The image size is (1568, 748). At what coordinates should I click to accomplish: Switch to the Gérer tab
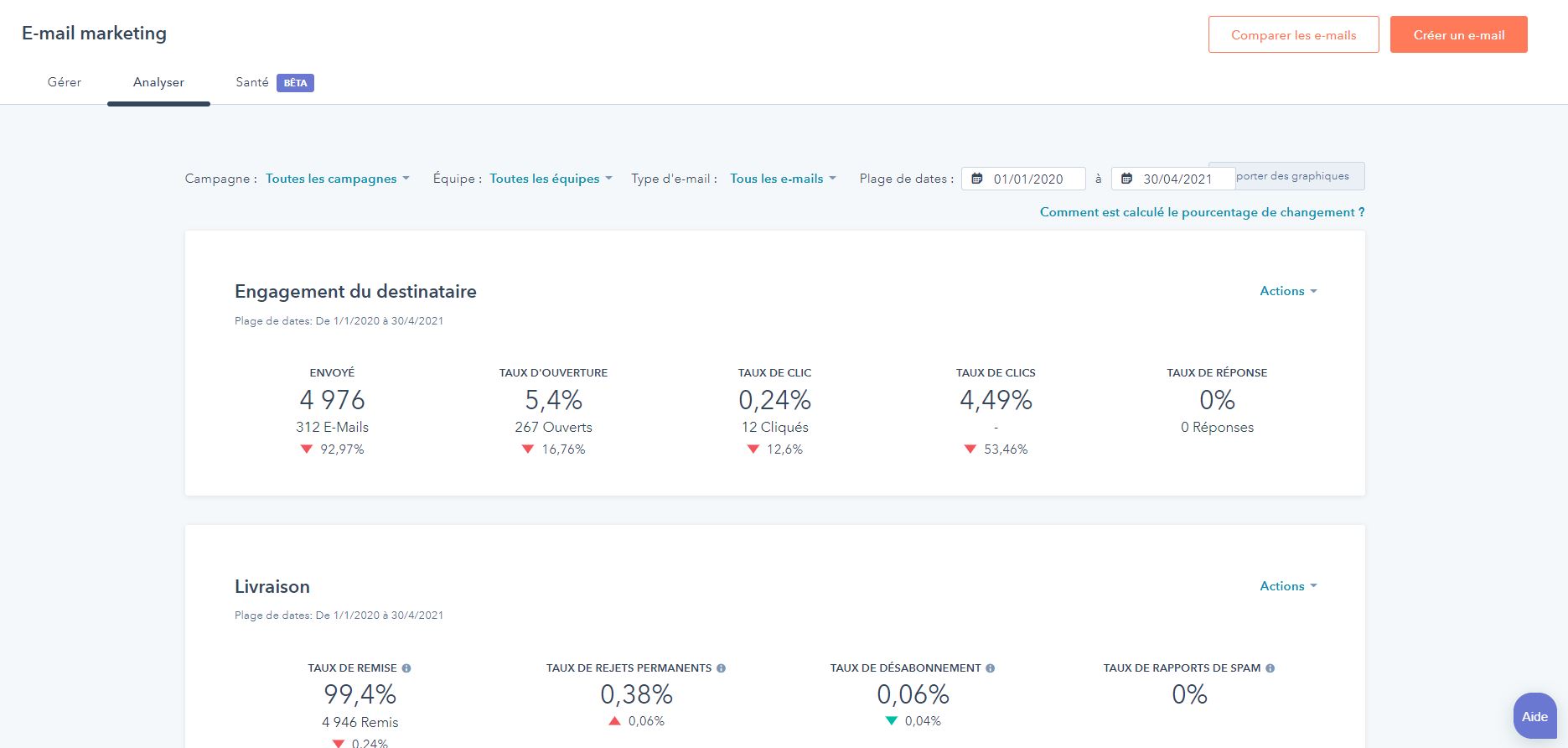click(x=65, y=82)
